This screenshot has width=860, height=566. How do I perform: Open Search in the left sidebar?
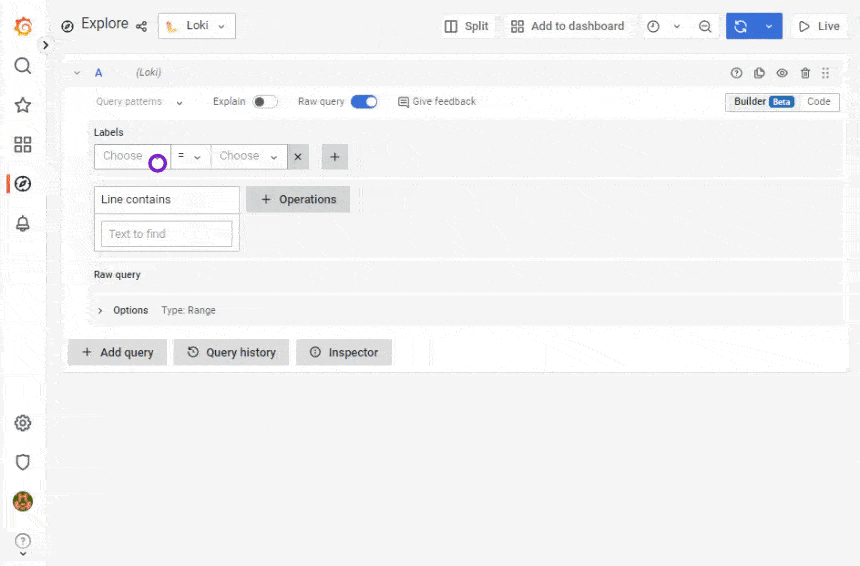22,66
